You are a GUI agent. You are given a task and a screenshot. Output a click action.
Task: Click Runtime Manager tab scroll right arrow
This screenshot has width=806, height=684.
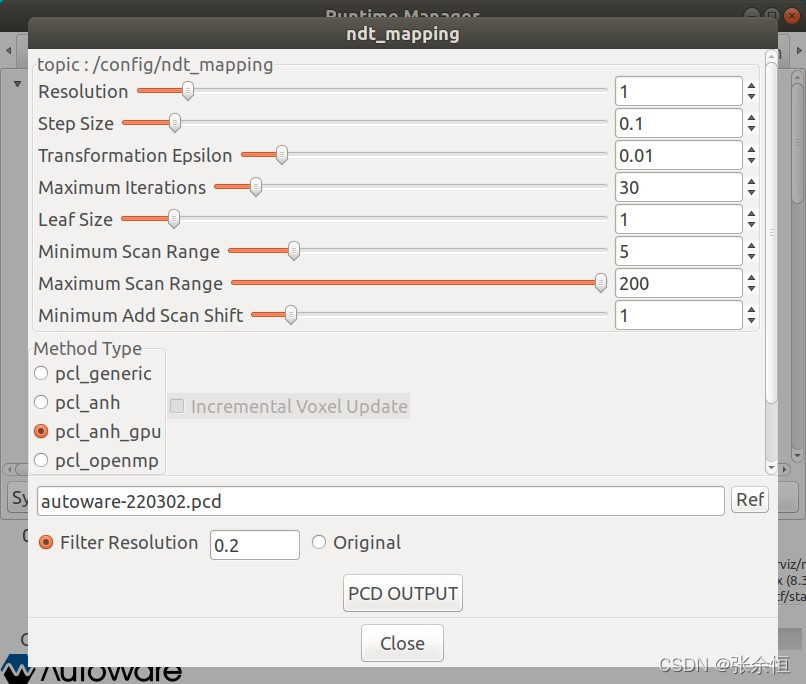point(799,50)
